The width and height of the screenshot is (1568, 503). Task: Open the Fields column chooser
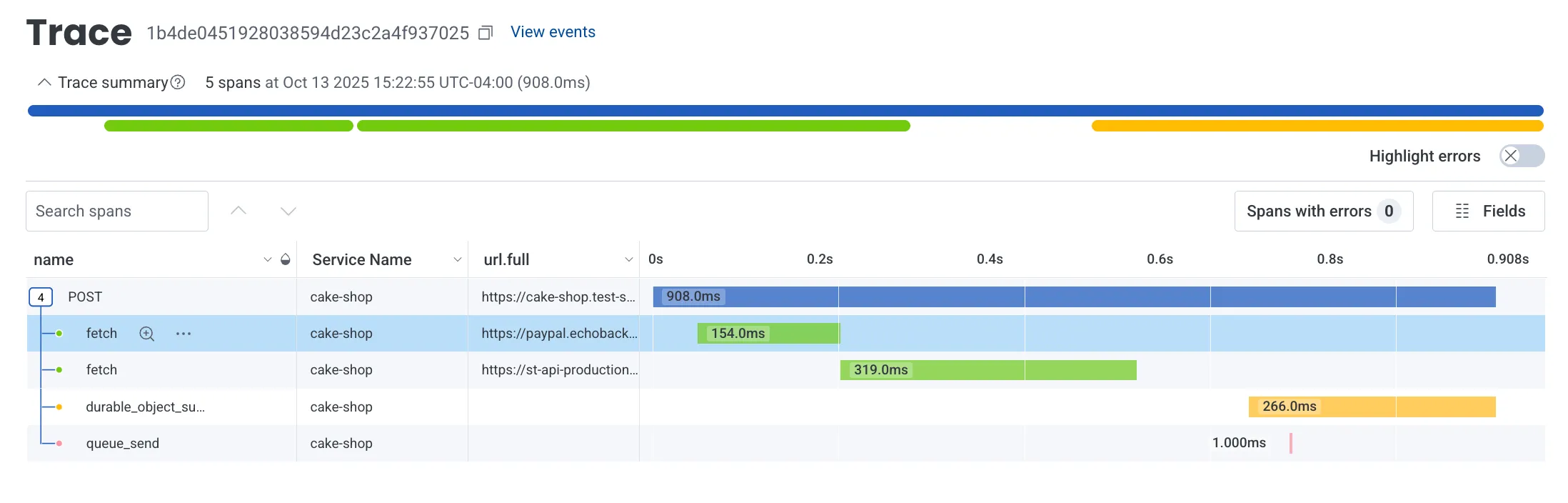coord(1488,211)
